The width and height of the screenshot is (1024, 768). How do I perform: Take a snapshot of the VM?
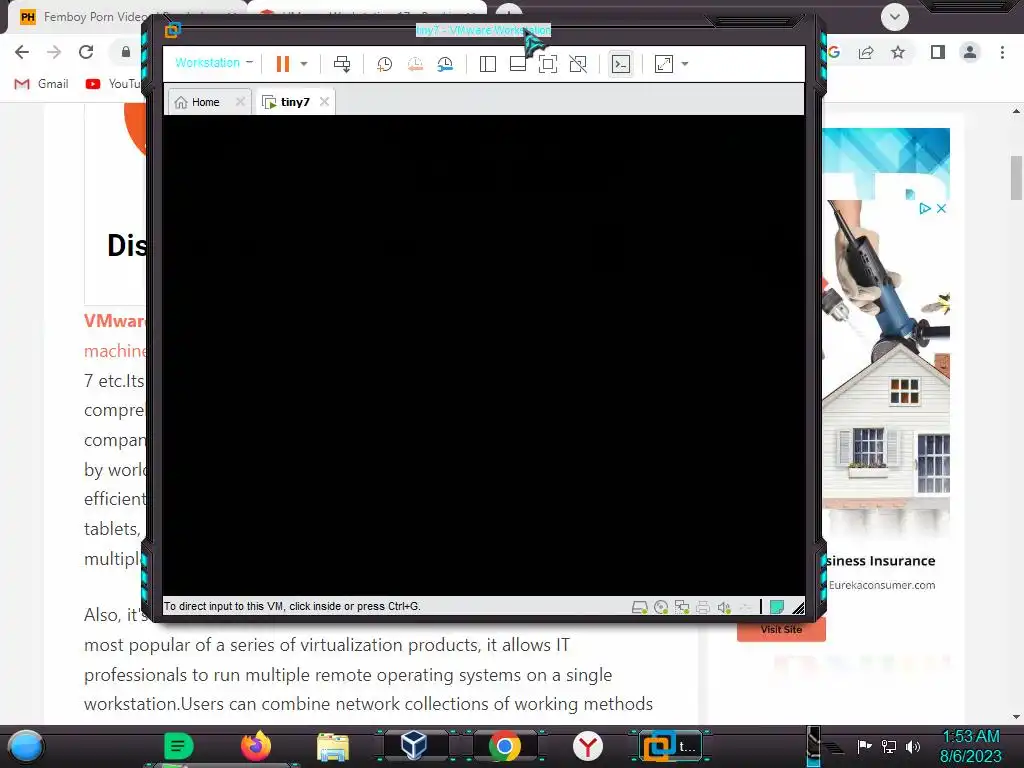(384, 63)
